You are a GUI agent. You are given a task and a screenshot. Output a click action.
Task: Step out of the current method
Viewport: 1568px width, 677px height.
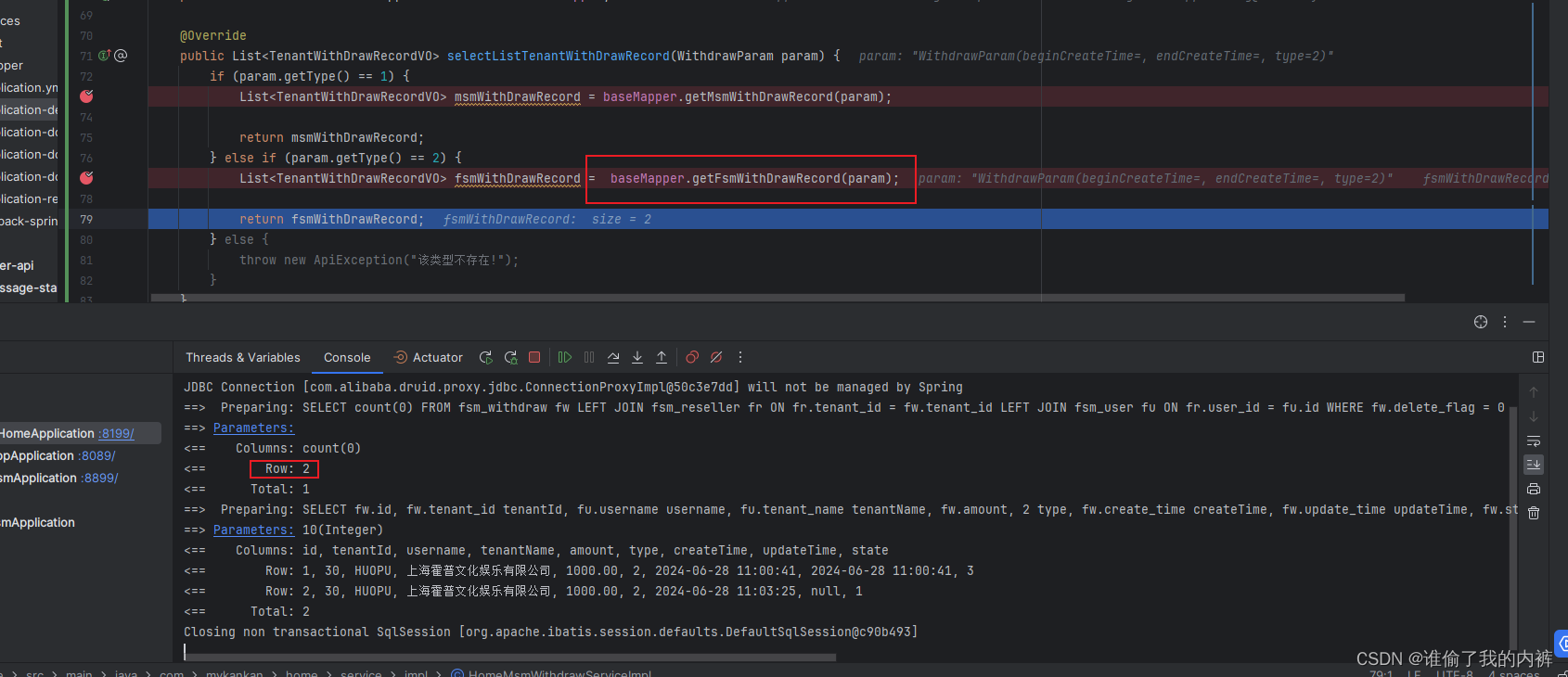662,357
